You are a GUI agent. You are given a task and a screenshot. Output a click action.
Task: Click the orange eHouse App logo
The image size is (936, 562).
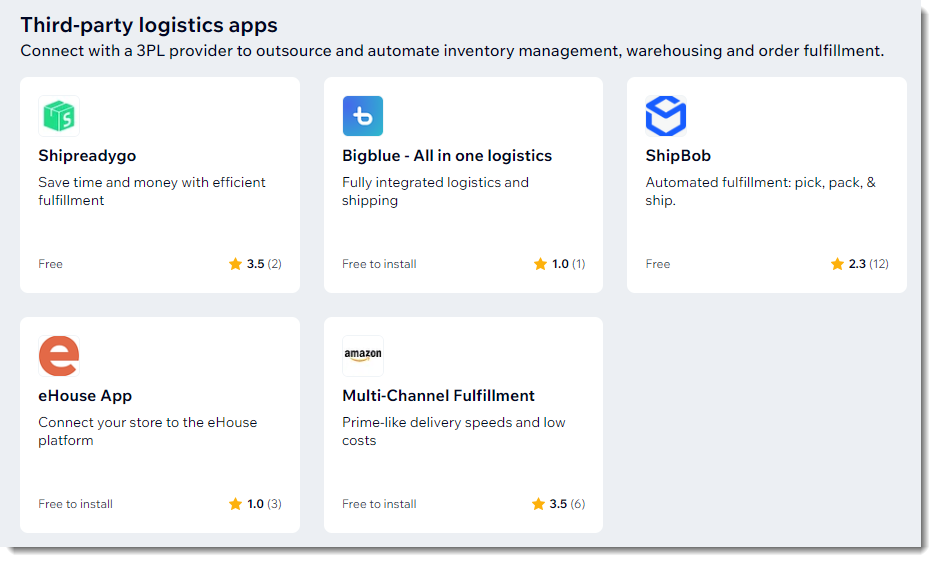[x=58, y=356]
